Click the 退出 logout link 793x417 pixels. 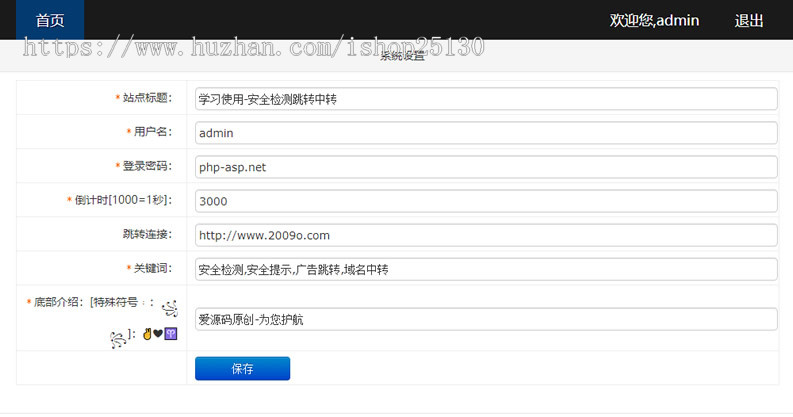(x=749, y=21)
